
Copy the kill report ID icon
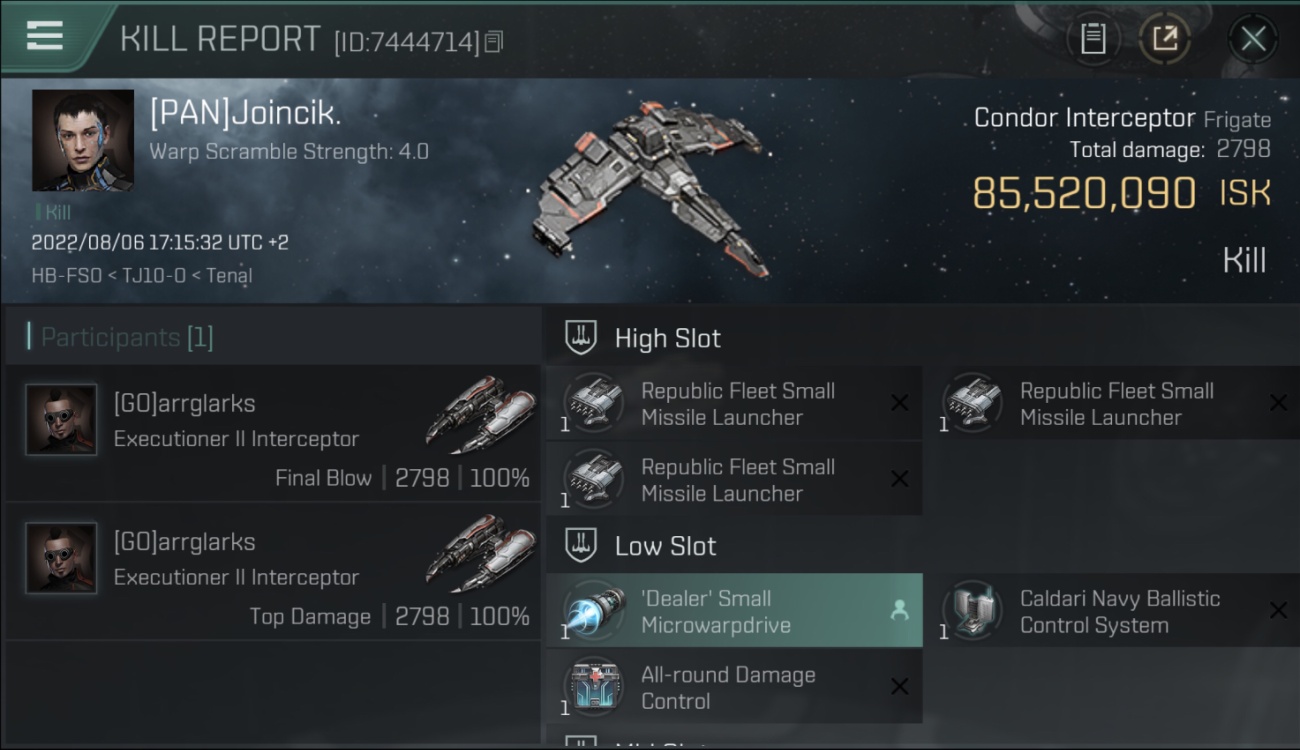tap(494, 42)
